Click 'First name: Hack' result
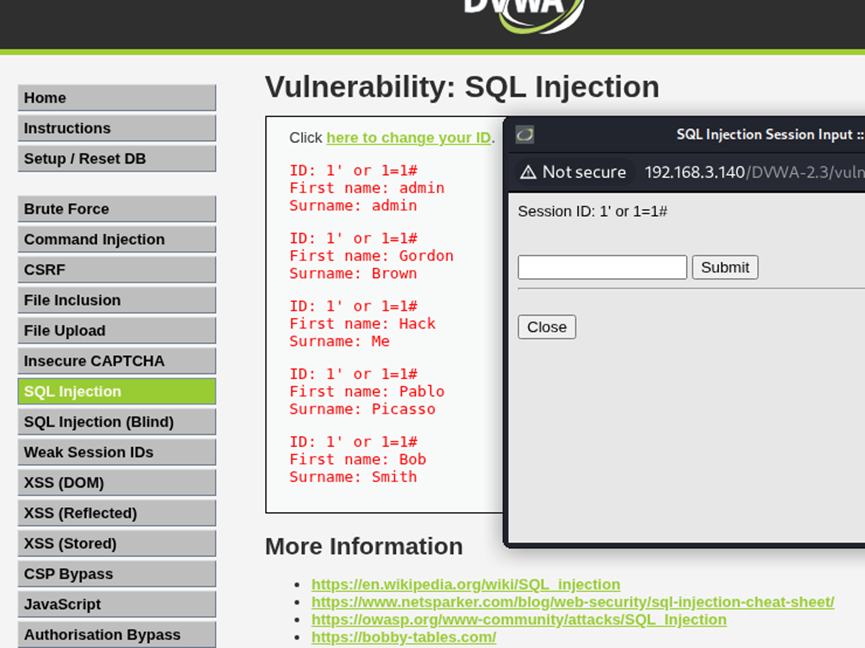865x648 pixels. (x=362, y=324)
